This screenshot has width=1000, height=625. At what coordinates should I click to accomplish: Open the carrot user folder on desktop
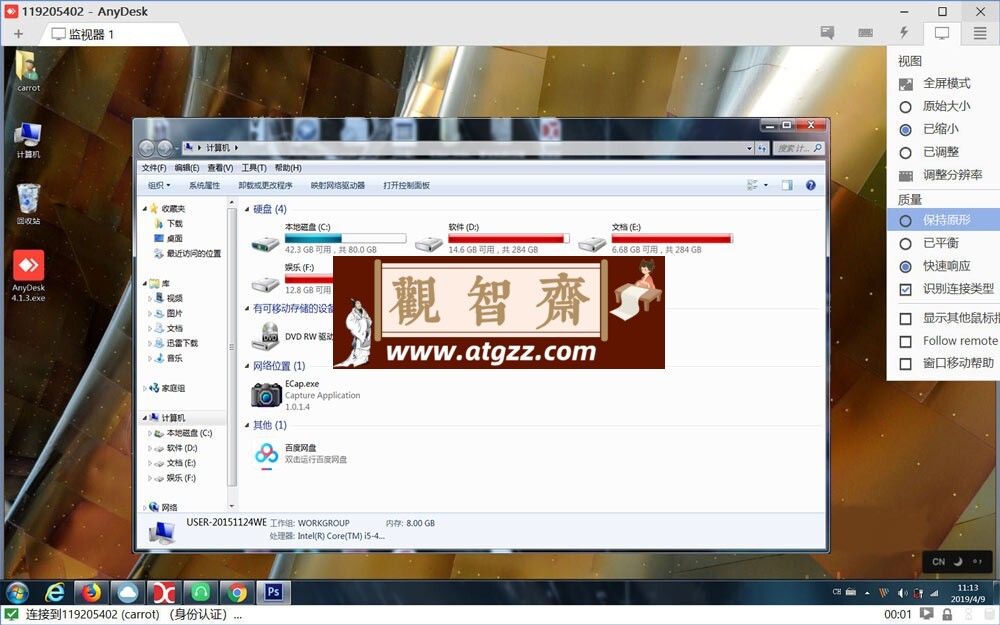coord(28,71)
